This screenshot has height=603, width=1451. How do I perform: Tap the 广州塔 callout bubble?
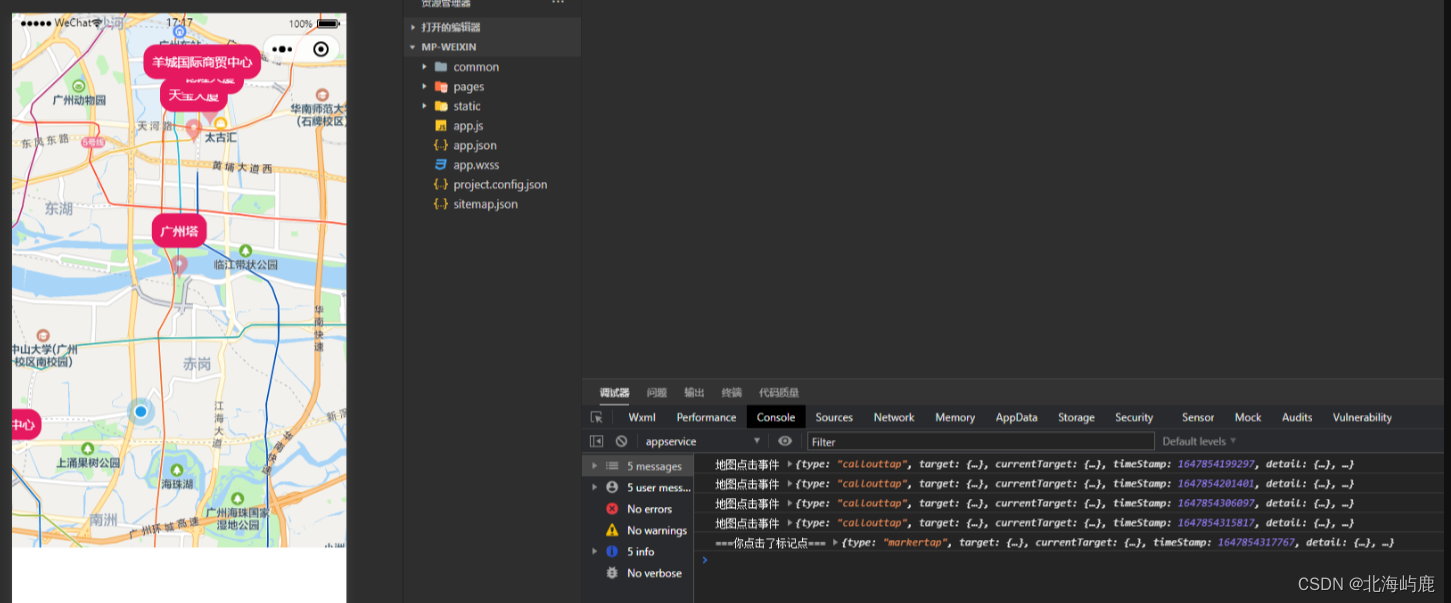179,231
